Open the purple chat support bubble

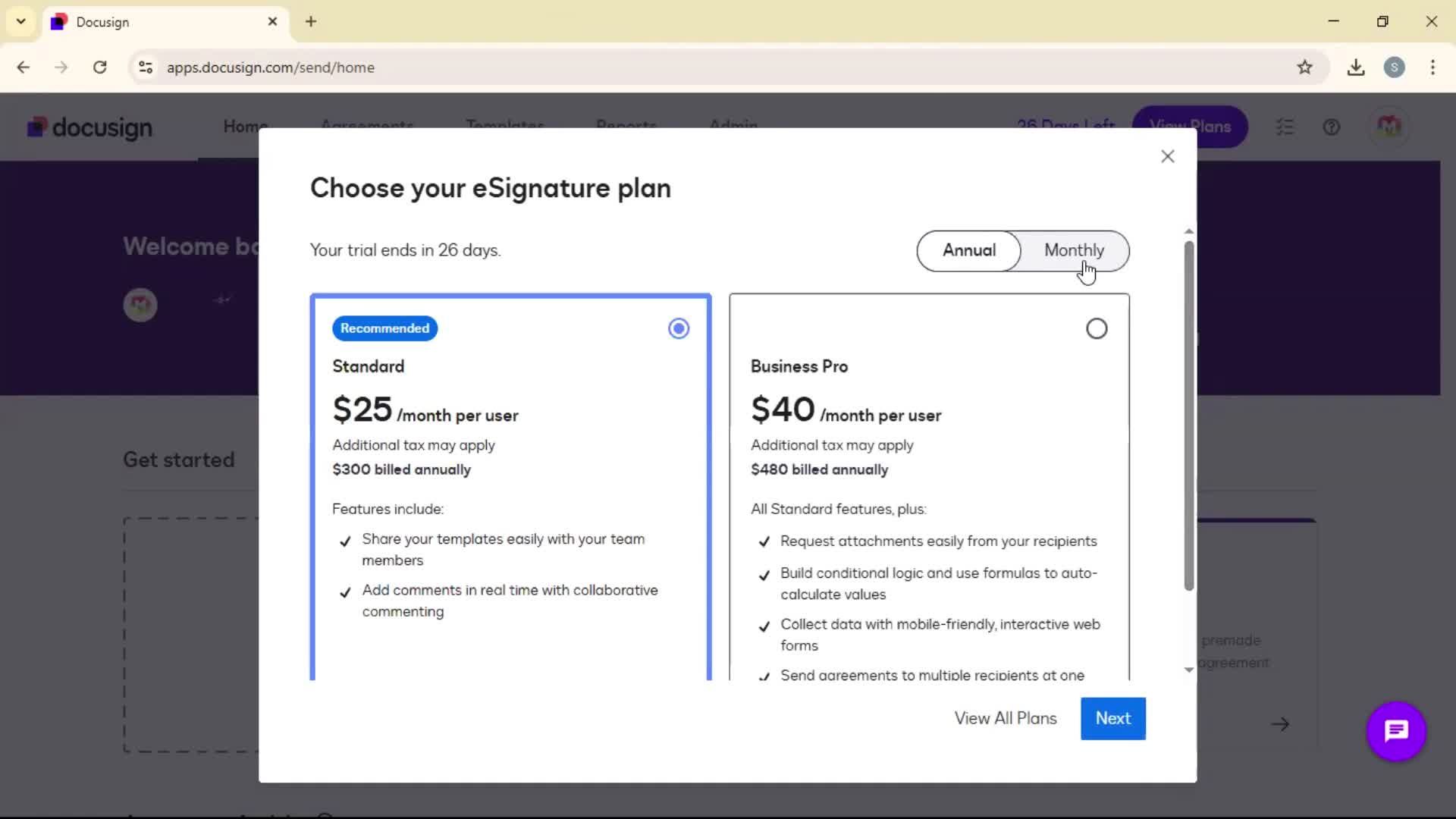tap(1396, 731)
